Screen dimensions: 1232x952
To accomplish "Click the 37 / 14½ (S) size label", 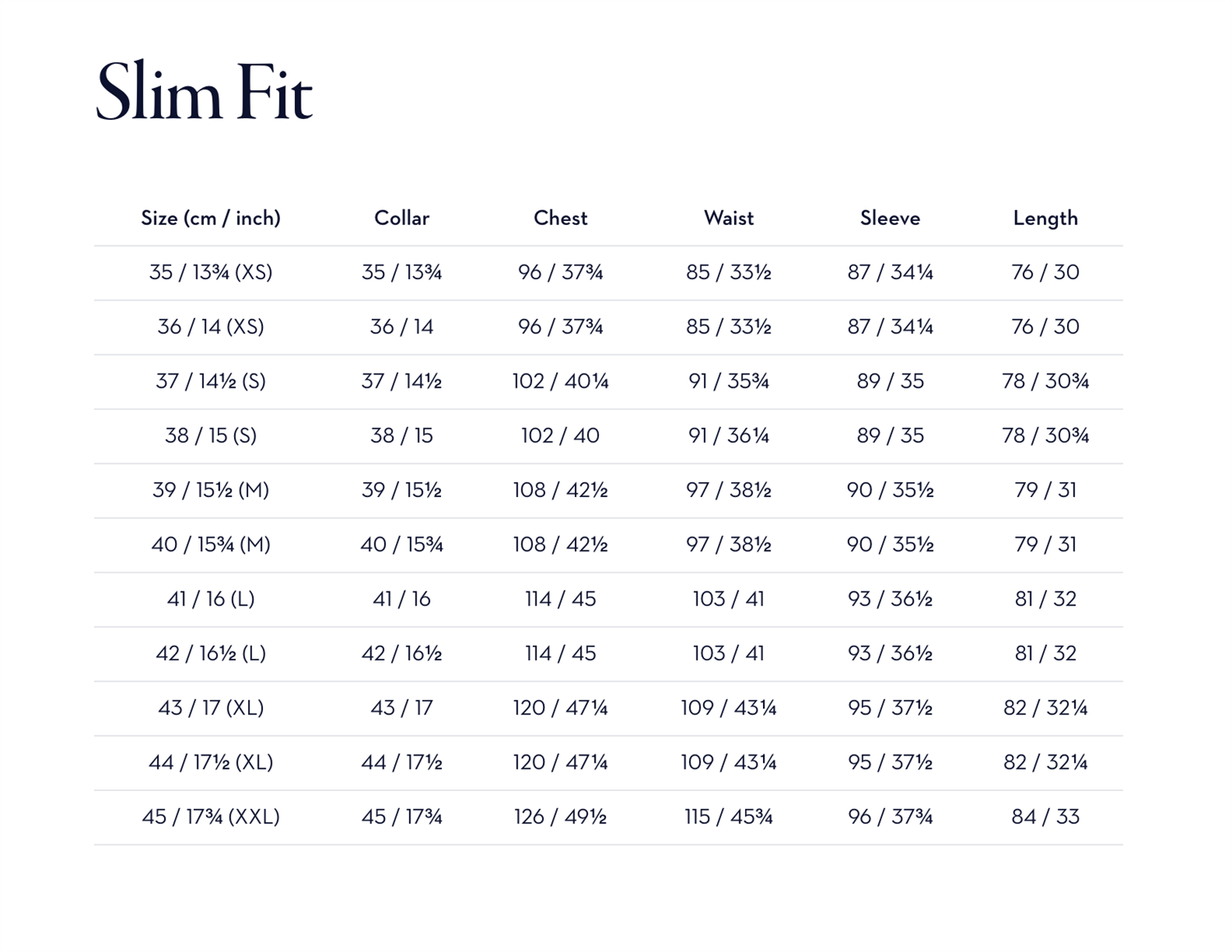I will click(210, 381).
